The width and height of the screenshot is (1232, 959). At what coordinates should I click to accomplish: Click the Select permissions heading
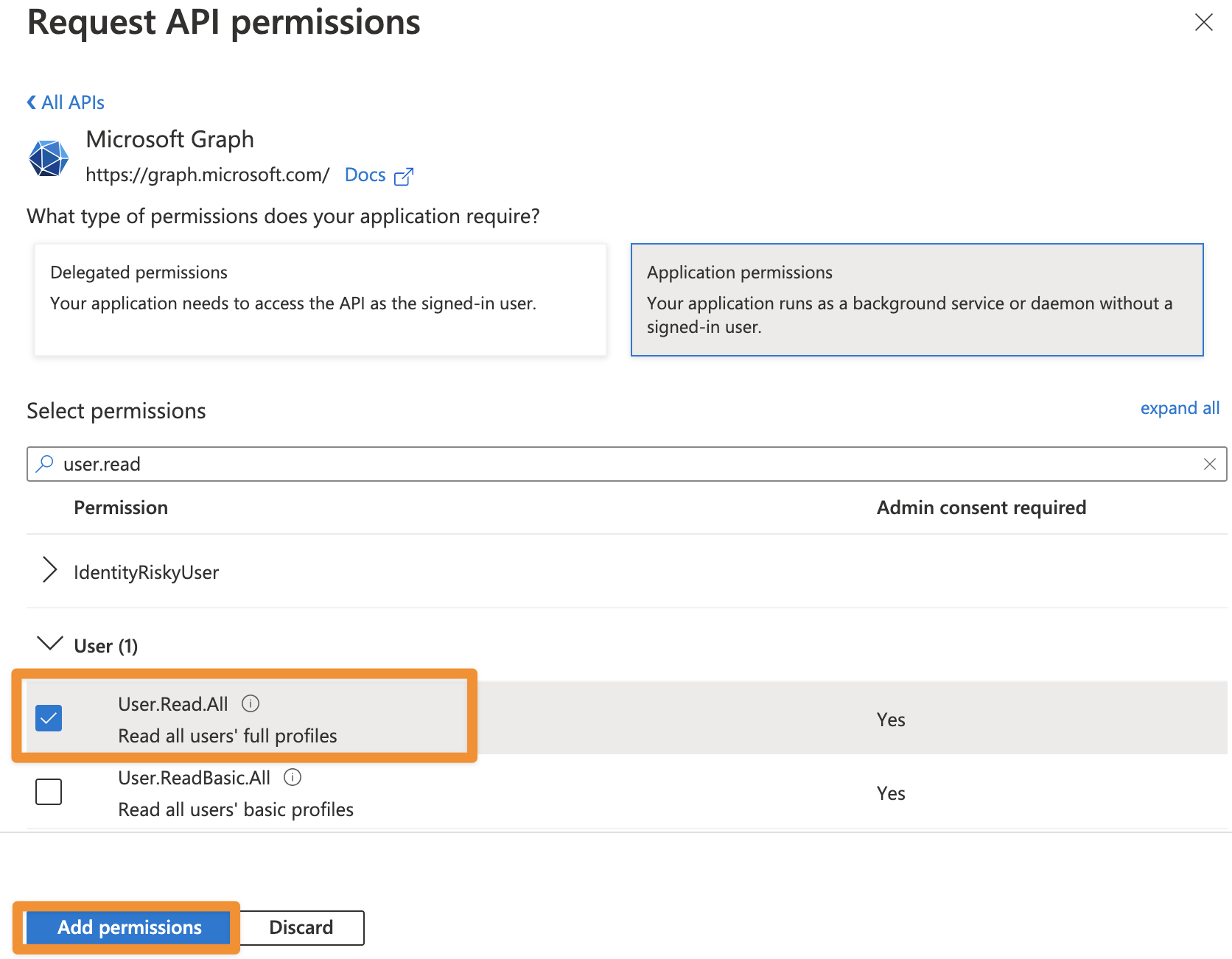[116, 411]
